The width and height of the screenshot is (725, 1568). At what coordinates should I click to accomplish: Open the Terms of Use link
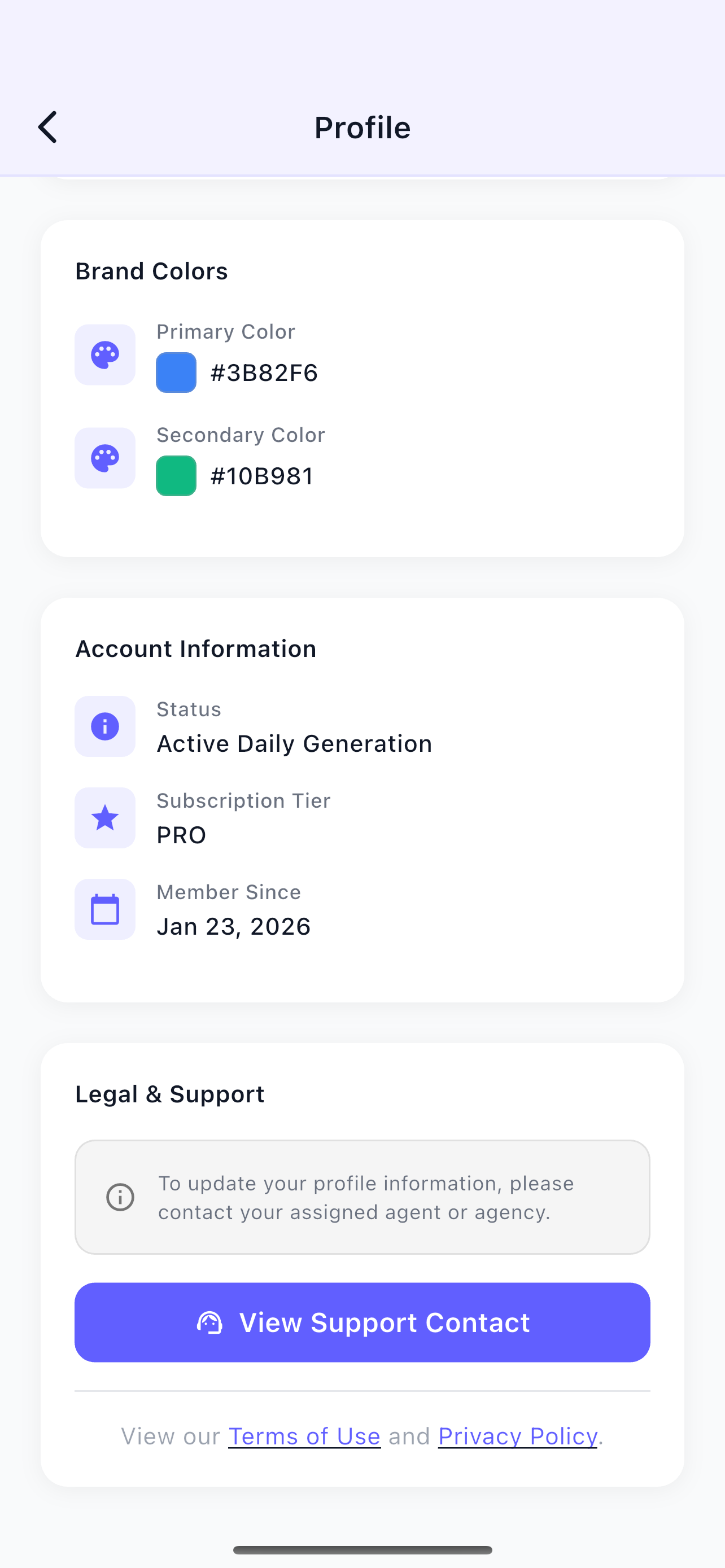click(x=304, y=1436)
